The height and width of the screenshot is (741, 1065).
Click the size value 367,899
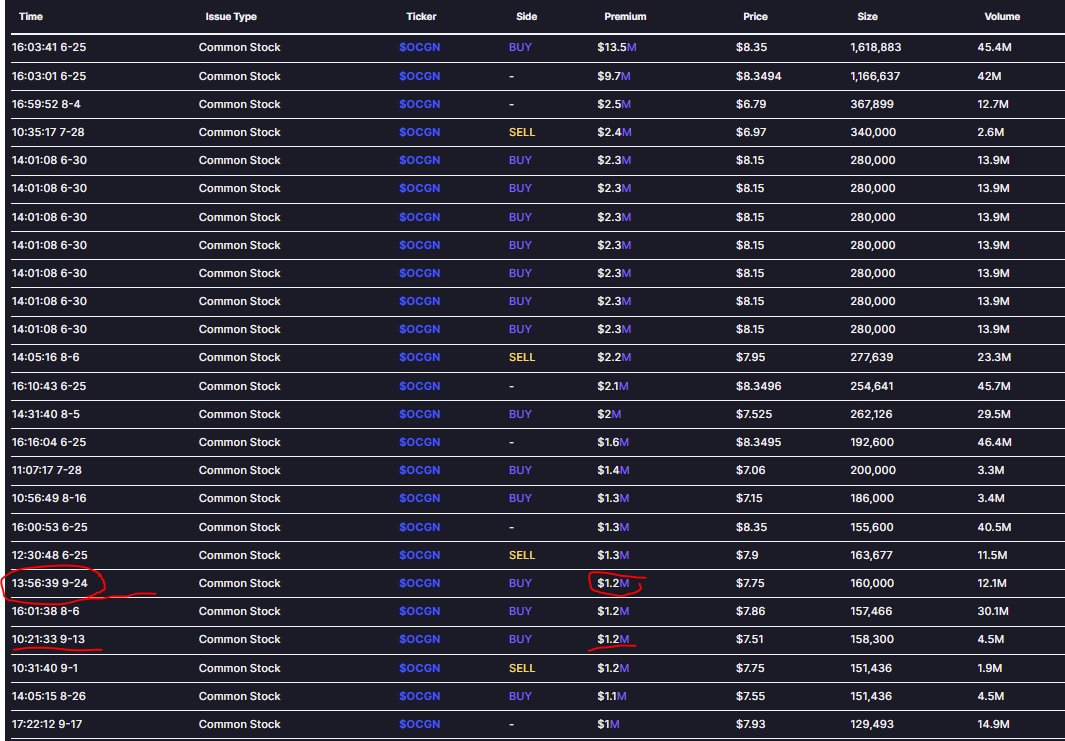(872, 104)
